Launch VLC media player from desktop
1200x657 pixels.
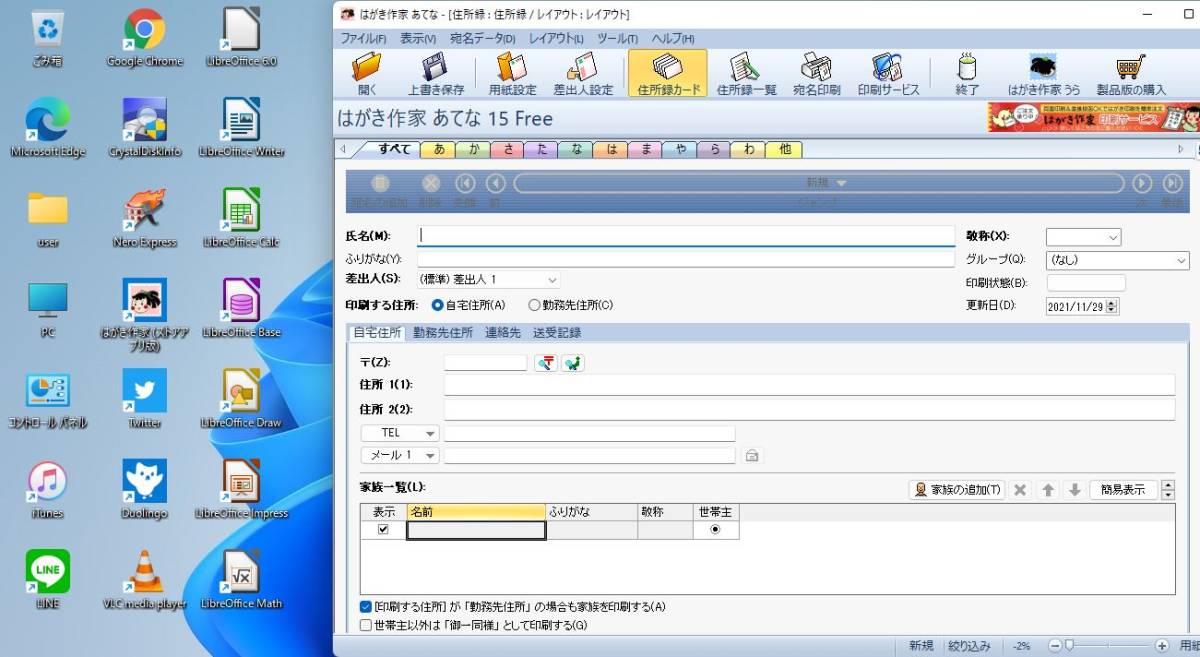point(144,580)
